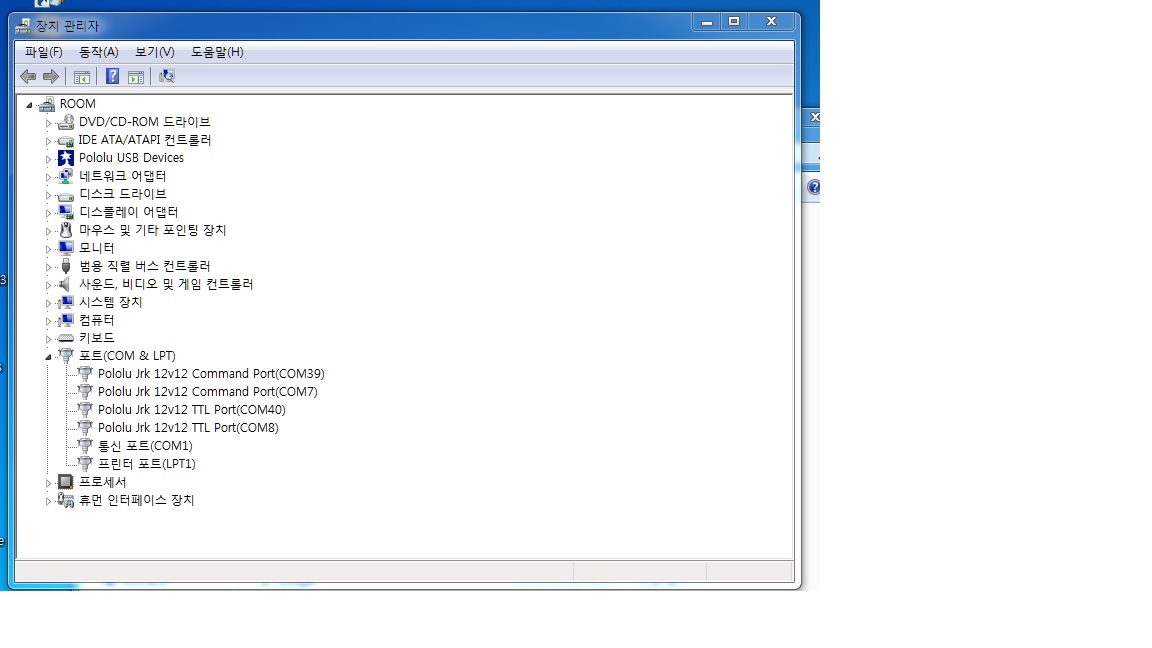The width and height of the screenshot is (1152, 648).
Task: Select Pololu Jrk 12v12 TTL Port(COM8)
Action: coord(188,428)
